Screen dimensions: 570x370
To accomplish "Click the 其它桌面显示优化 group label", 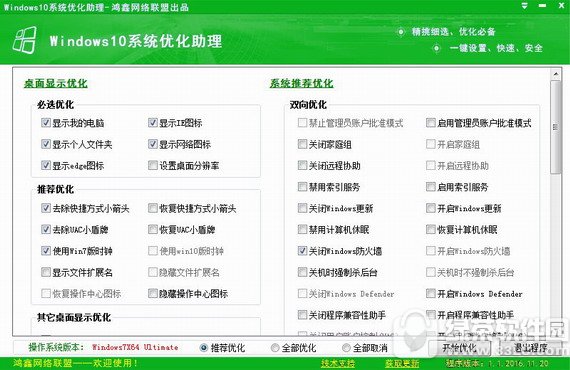I will tap(74, 317).
